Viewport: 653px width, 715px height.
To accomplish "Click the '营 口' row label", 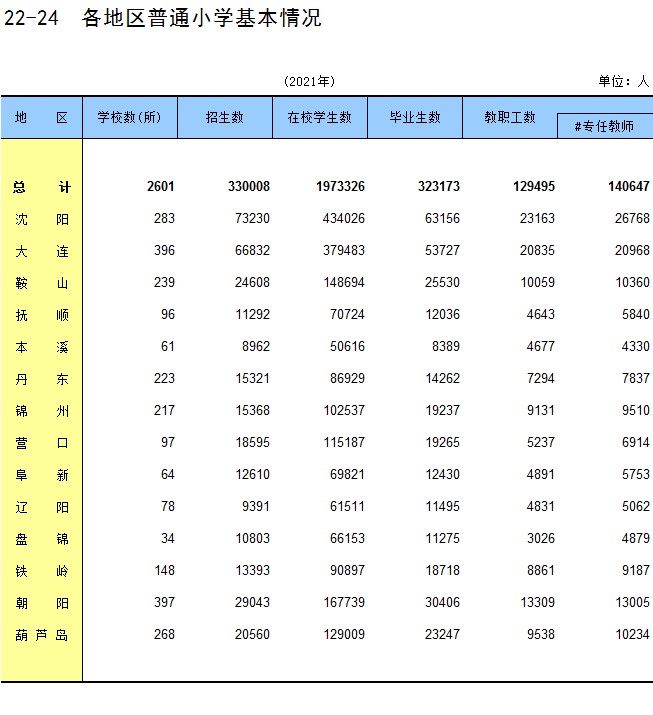I will (x=41, y=443).
